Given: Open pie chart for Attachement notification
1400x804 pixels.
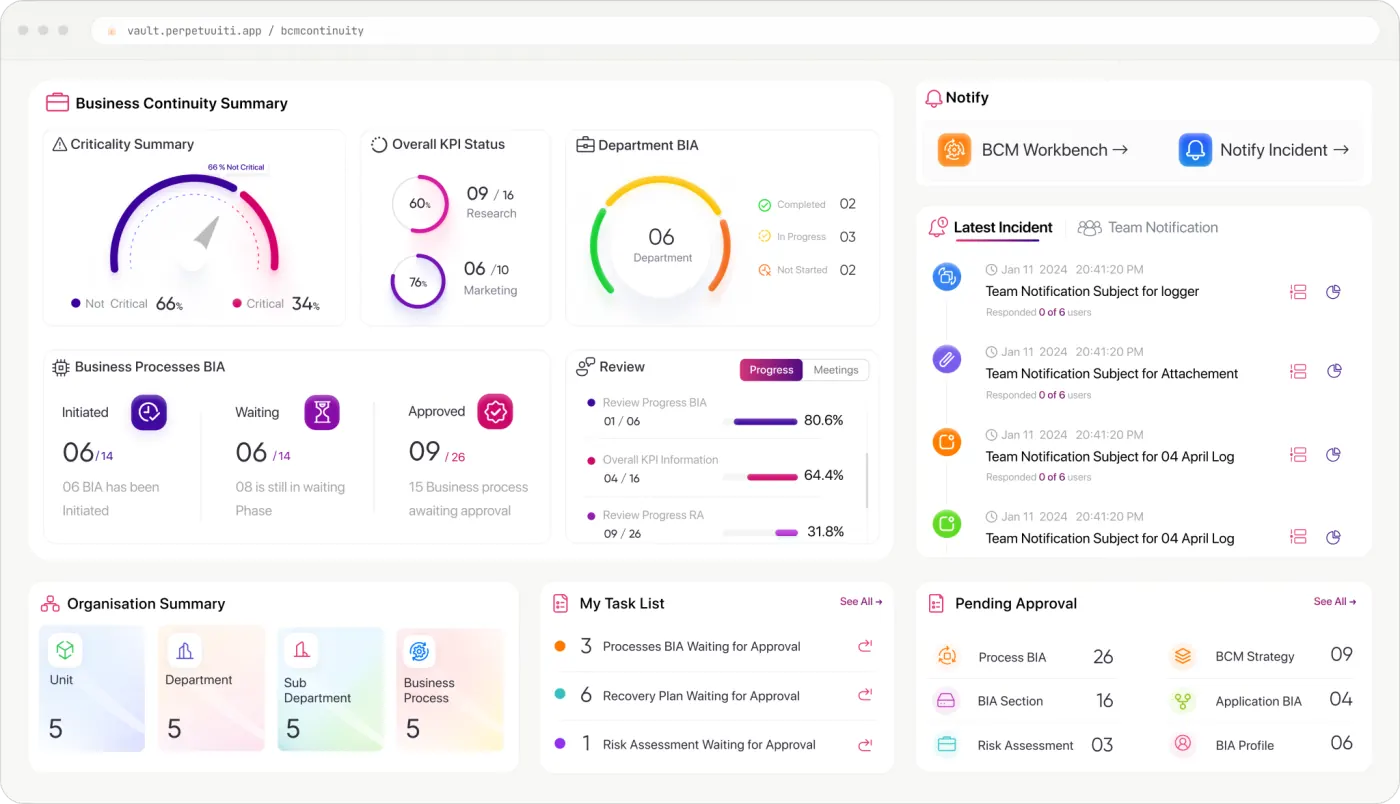Looking at the screenshot, I should [x=1333, y=371].
